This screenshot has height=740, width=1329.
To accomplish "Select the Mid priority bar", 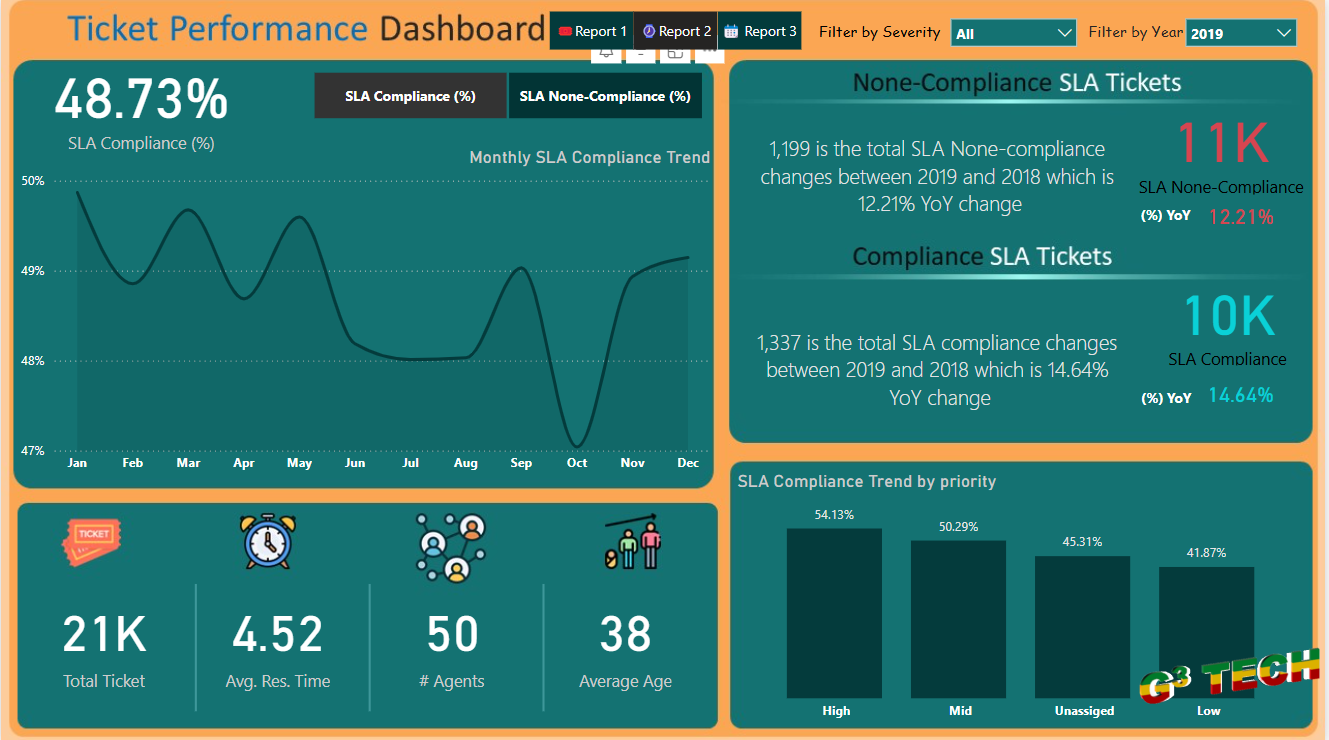I will pos(958,619).
